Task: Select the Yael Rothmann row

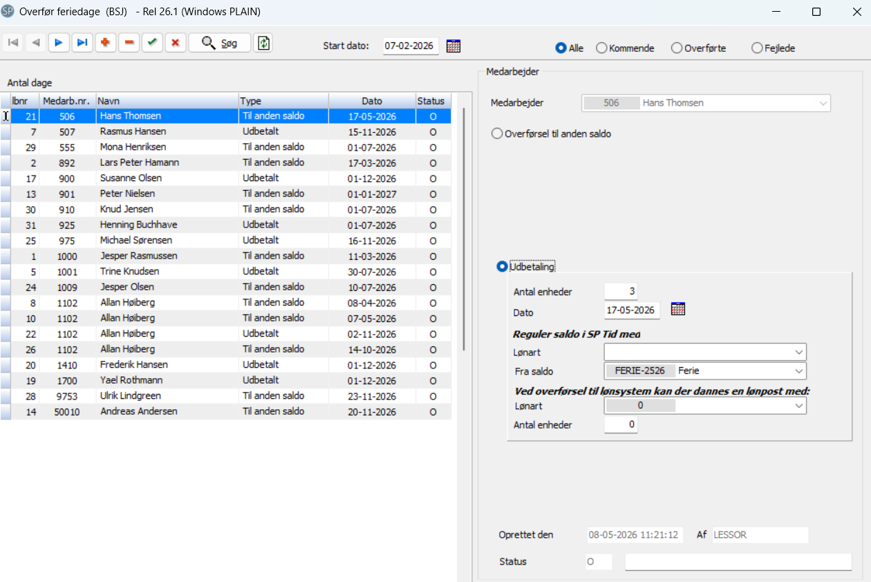Action: tap(226, 380)
